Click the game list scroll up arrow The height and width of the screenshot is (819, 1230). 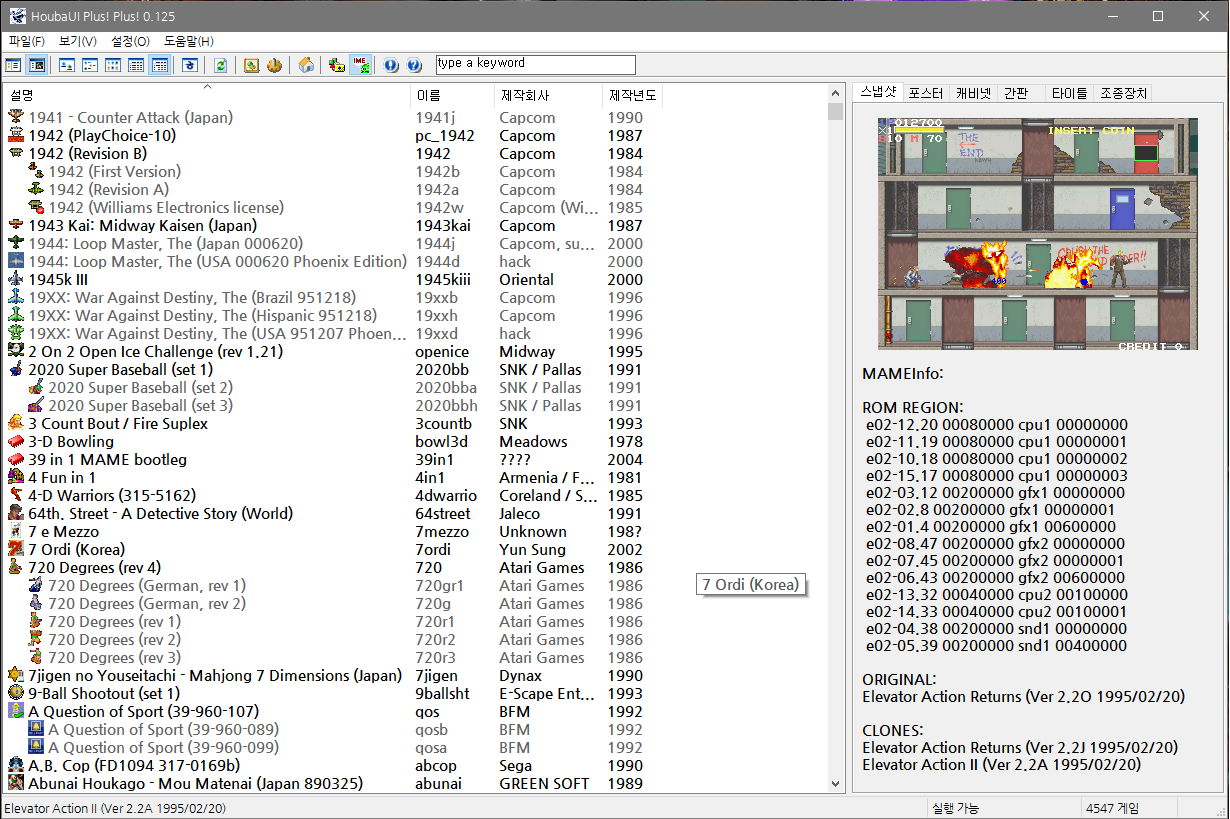pos(836,93)
